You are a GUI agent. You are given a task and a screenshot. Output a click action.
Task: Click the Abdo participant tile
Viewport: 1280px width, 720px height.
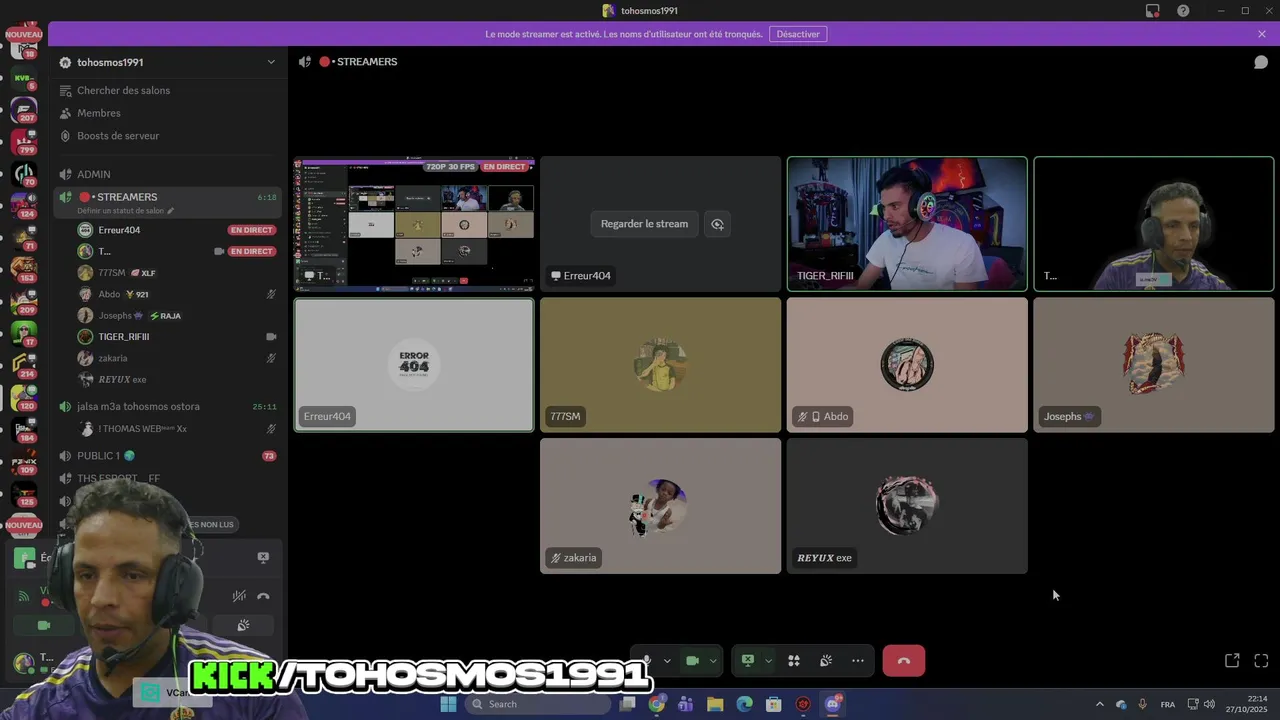point(907,365)
